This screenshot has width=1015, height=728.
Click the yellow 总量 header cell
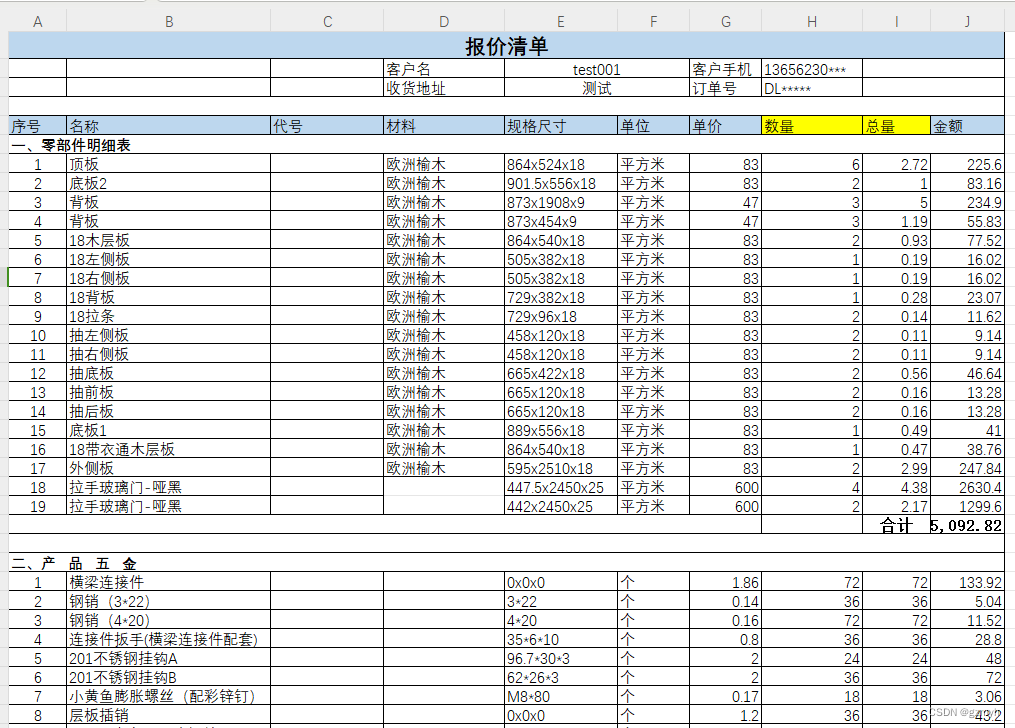(x=897, y=126)
